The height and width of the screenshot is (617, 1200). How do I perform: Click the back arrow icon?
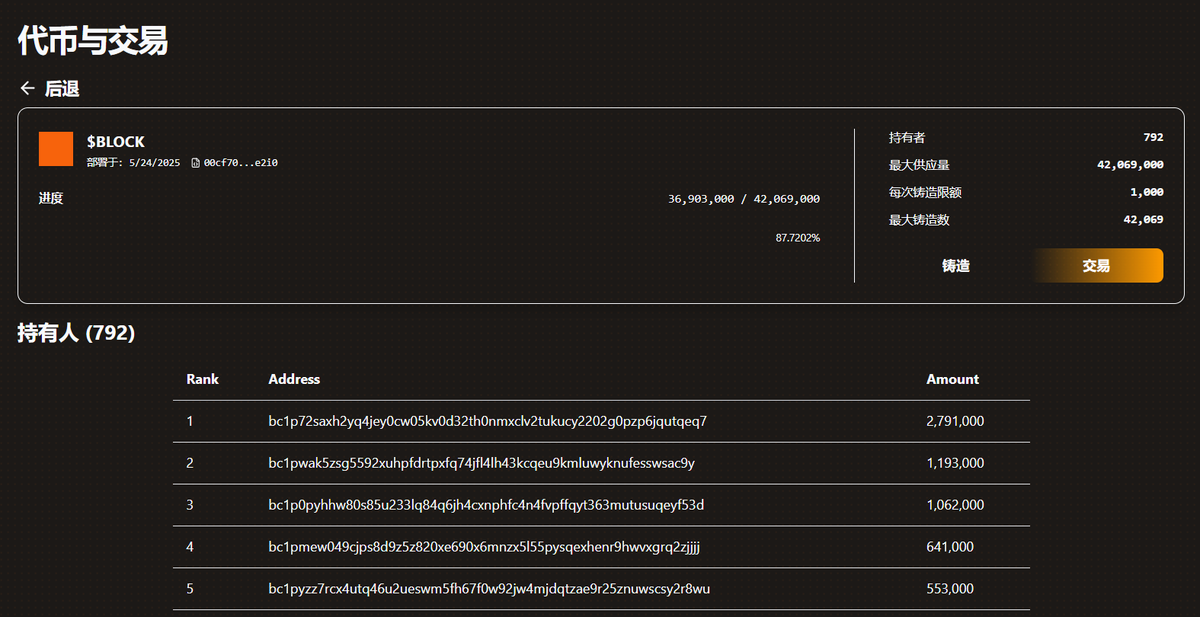27,89
